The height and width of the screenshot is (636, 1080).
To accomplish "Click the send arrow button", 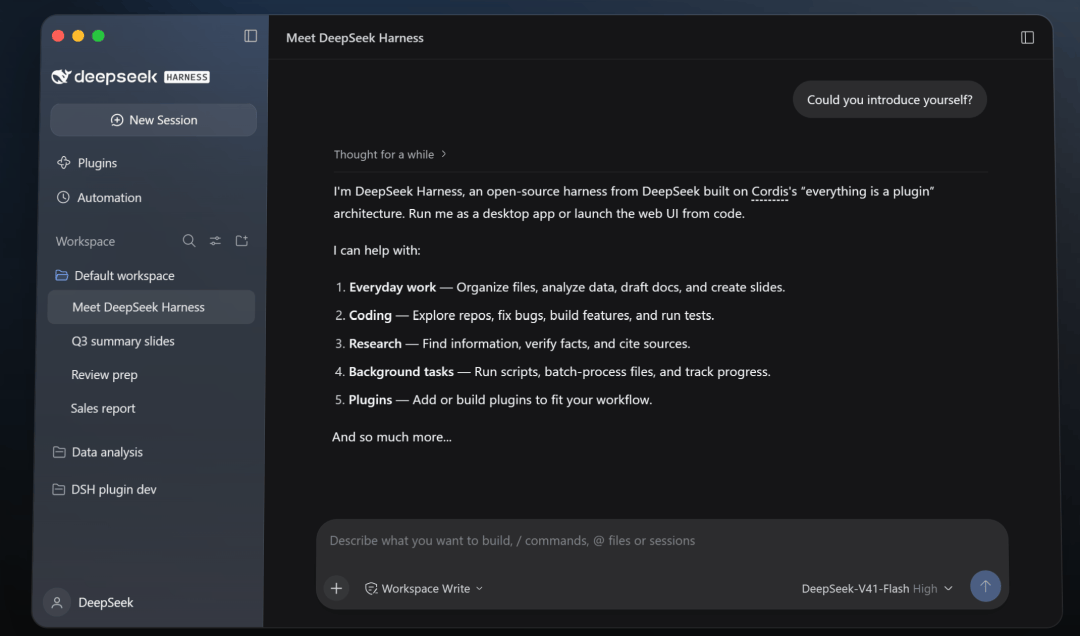I will click(x=986, y=586).
